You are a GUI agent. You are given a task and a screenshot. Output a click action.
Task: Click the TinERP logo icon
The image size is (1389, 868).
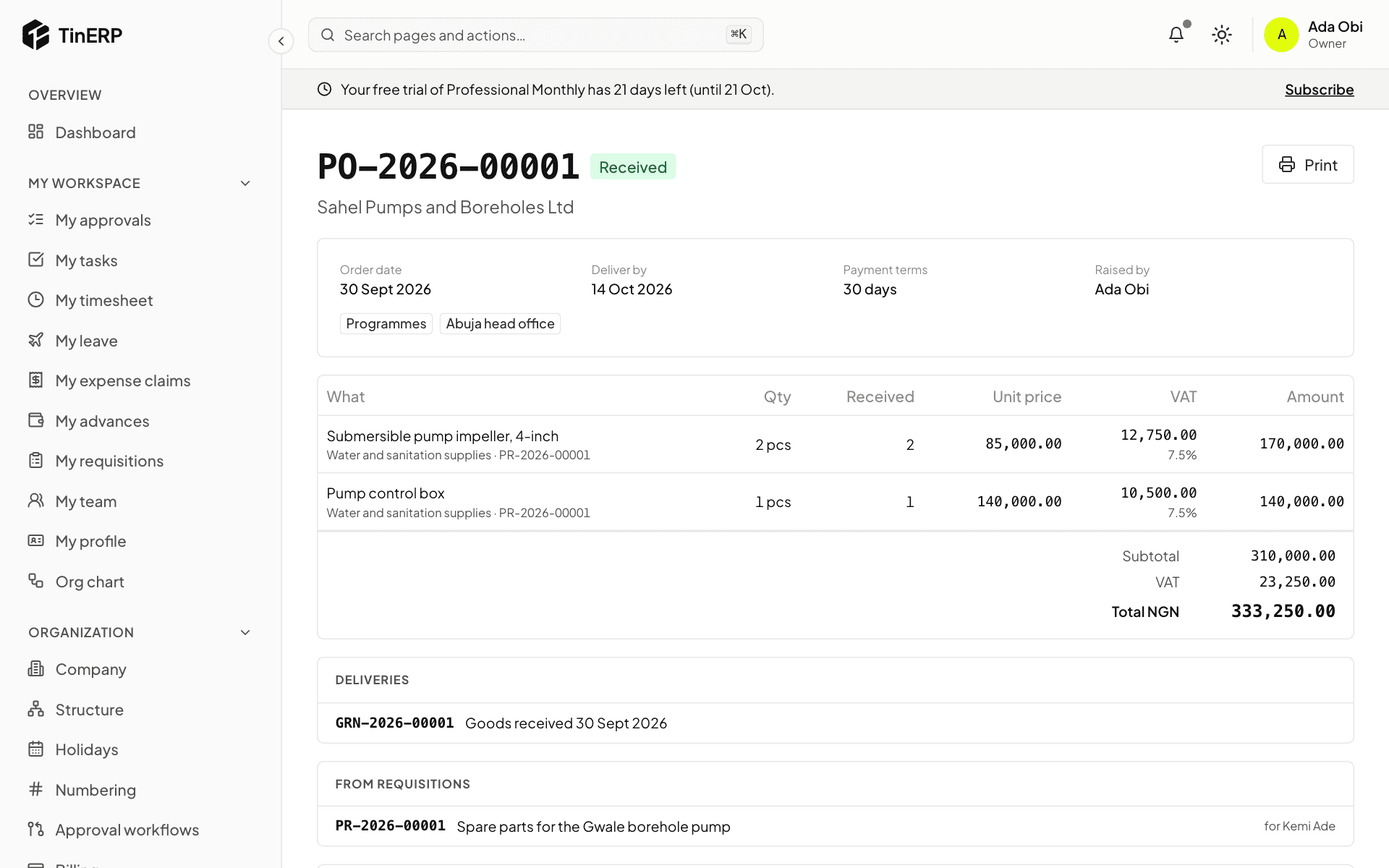coord(35,35)
